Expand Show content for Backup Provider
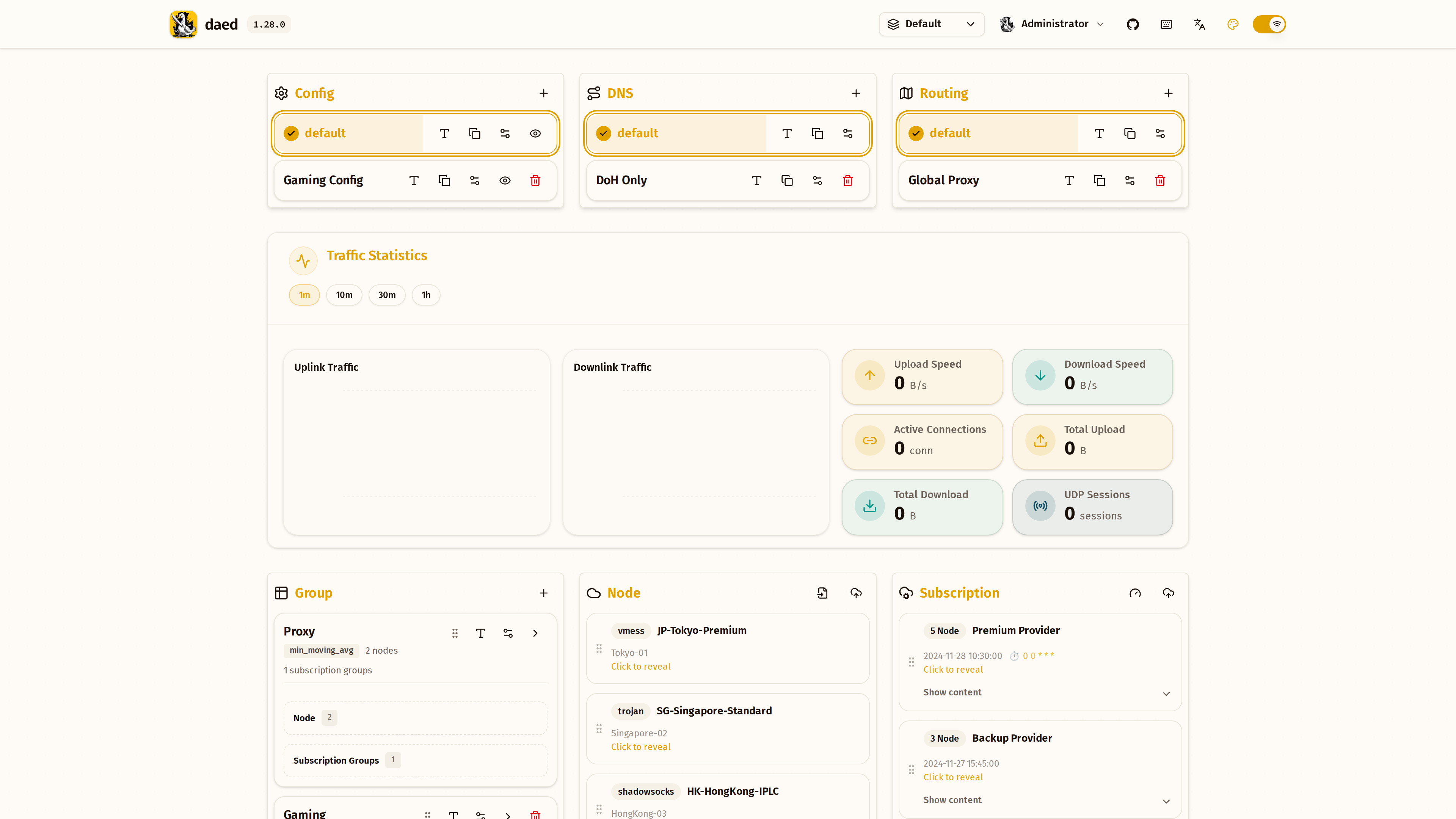1456x819 pixels. click(1047, 800)
